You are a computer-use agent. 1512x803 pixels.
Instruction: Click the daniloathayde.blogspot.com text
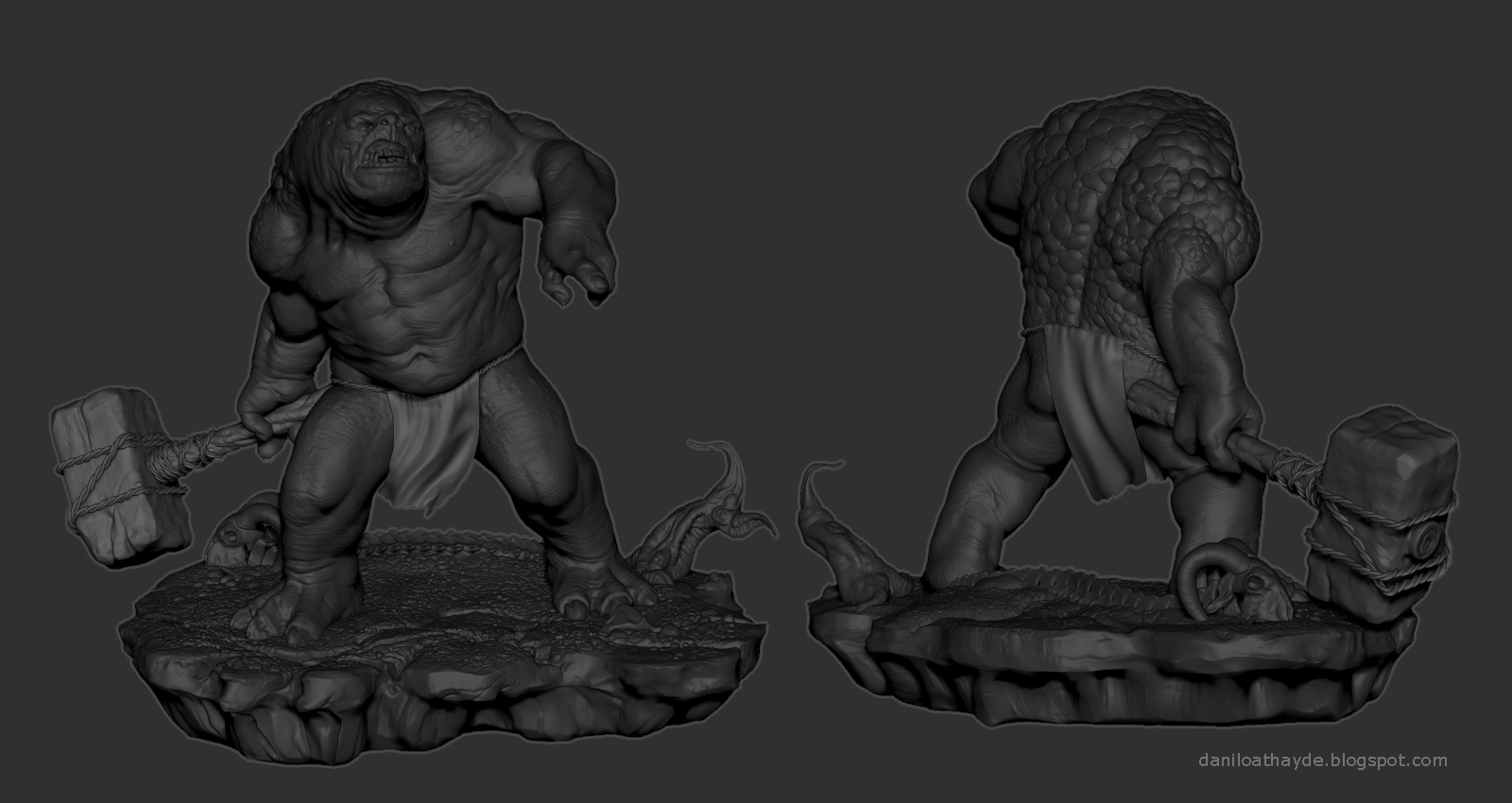[1322, 760]
